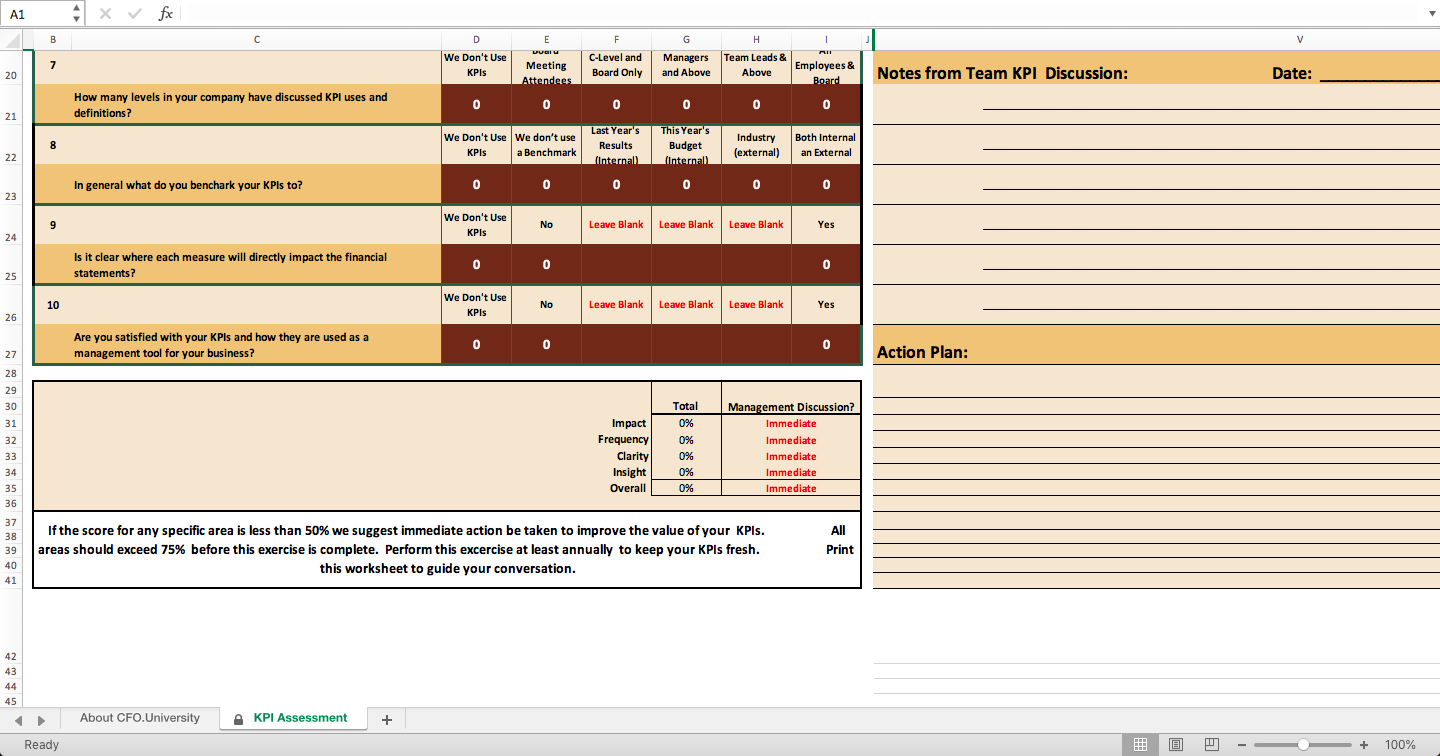Click the 'No' option in question 10

coord(546,305)
